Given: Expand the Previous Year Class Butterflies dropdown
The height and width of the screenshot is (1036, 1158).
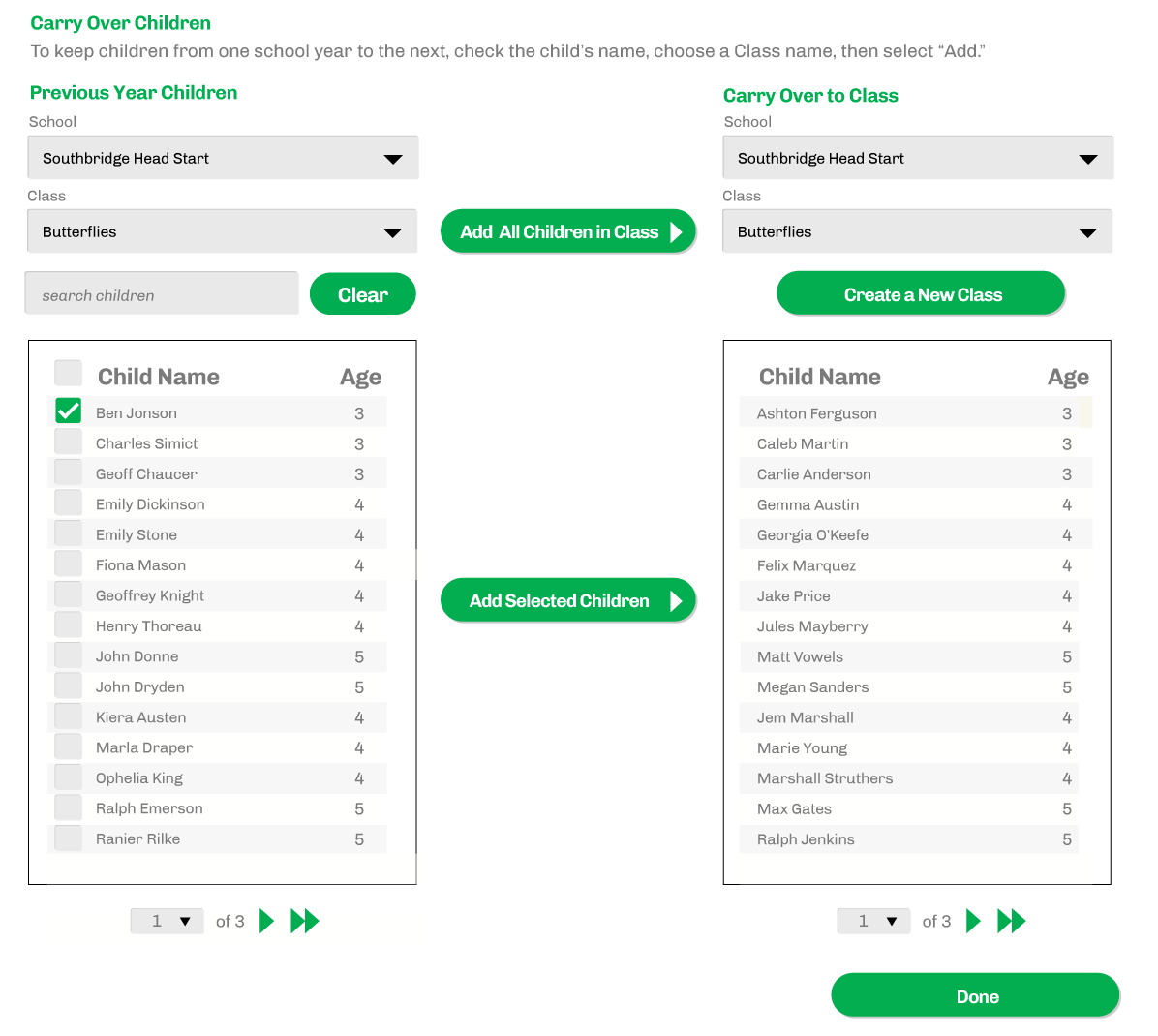Looking at the screenshot, I should point(224,231).
